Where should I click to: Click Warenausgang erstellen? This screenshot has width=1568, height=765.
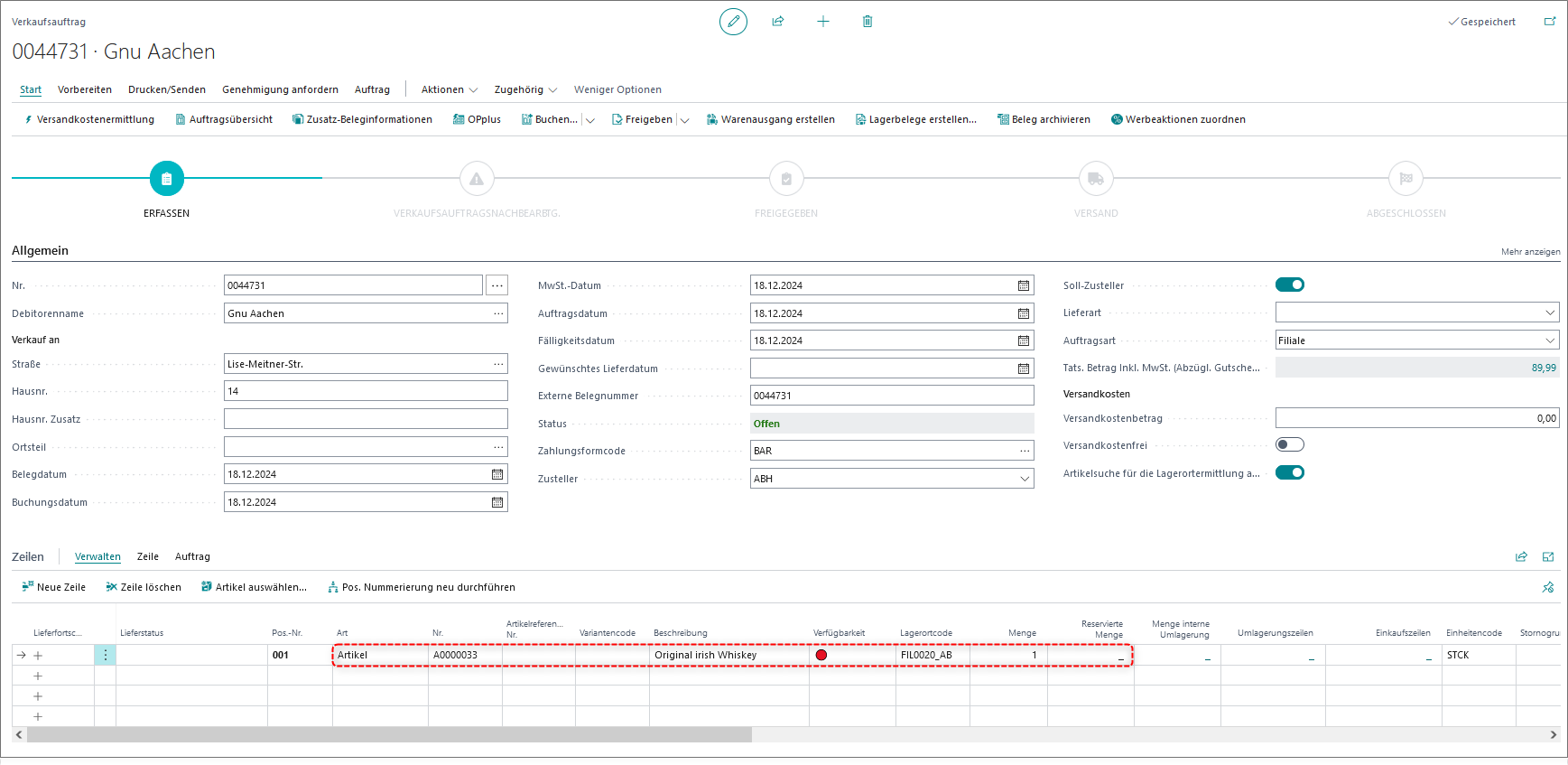click(770, 119)
